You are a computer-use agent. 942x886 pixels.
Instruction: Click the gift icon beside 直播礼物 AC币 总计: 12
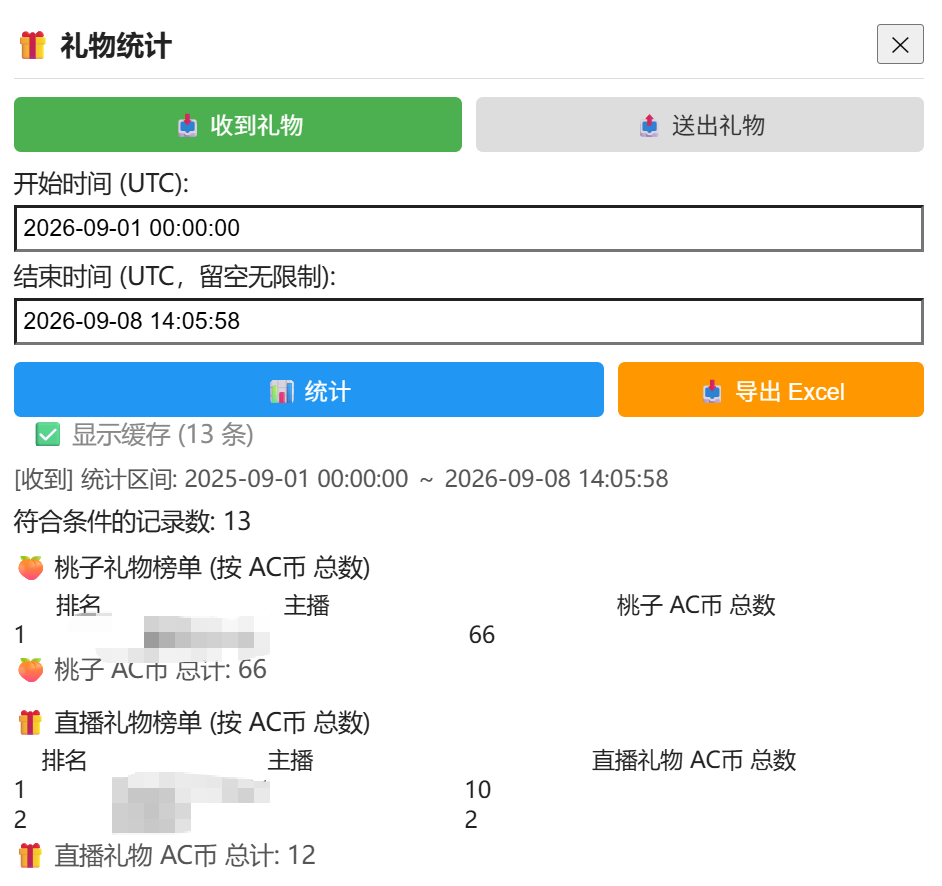[x=30, y=856]
